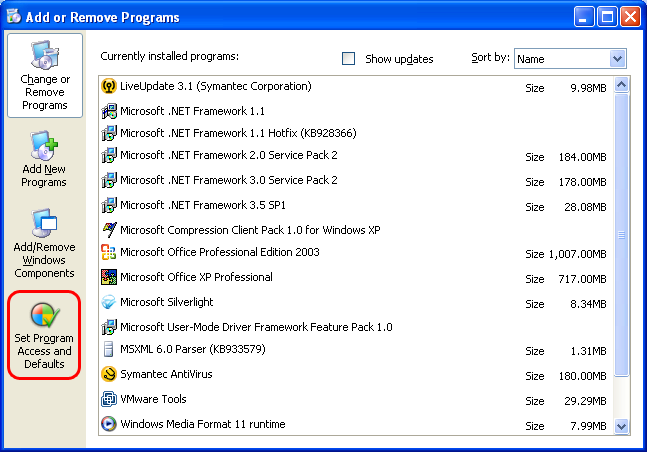Select the Microsoft Compression Client Pack icon

click(x=109, y=230)
